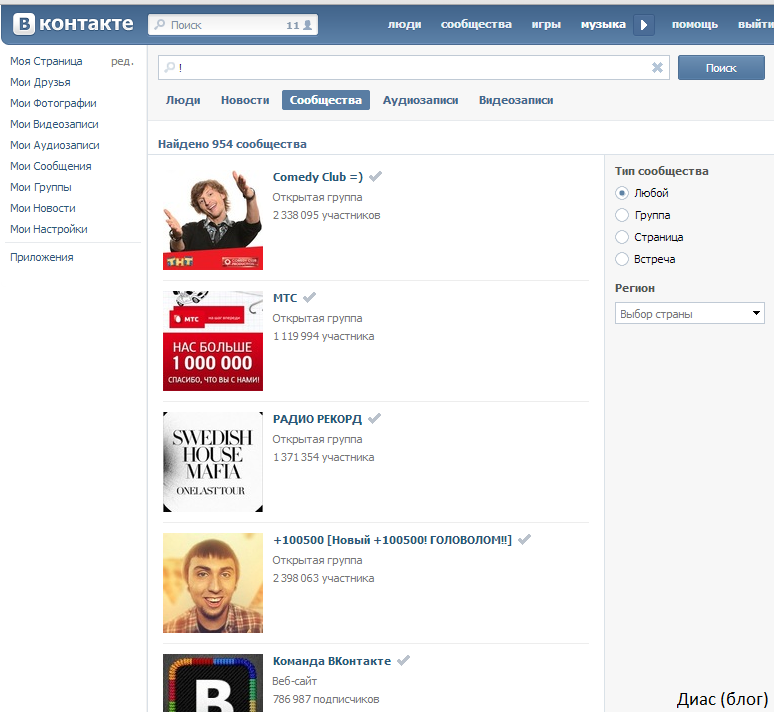
Task: Open the Swedish House Mafia avatar image
Action: coord(213,462)
